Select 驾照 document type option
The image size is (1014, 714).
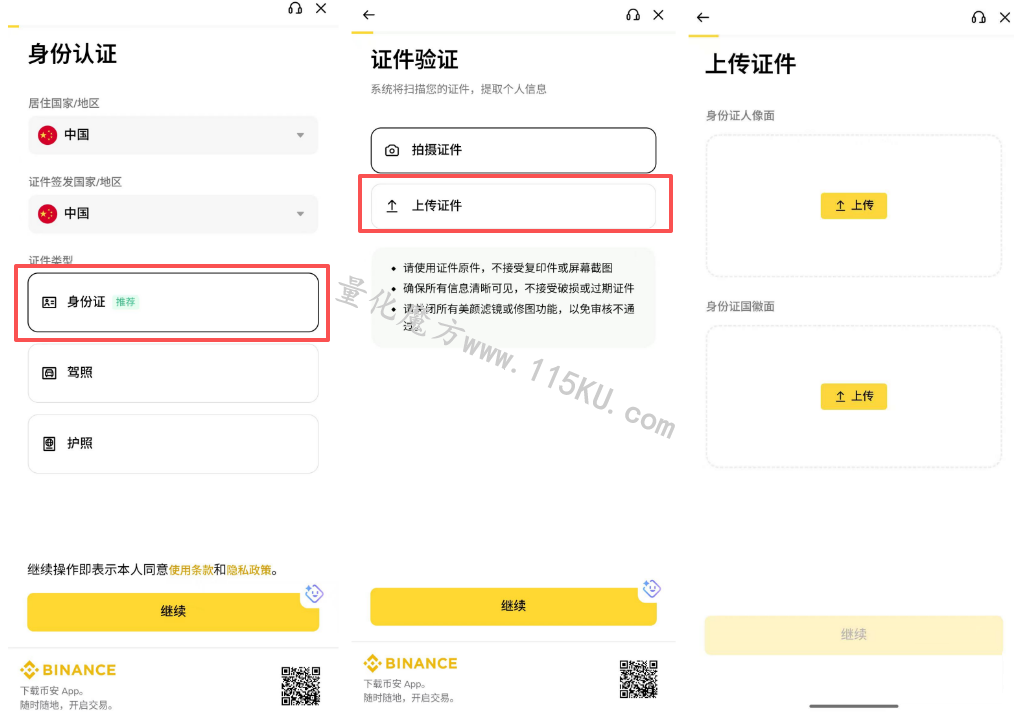[x=173, y=373]
